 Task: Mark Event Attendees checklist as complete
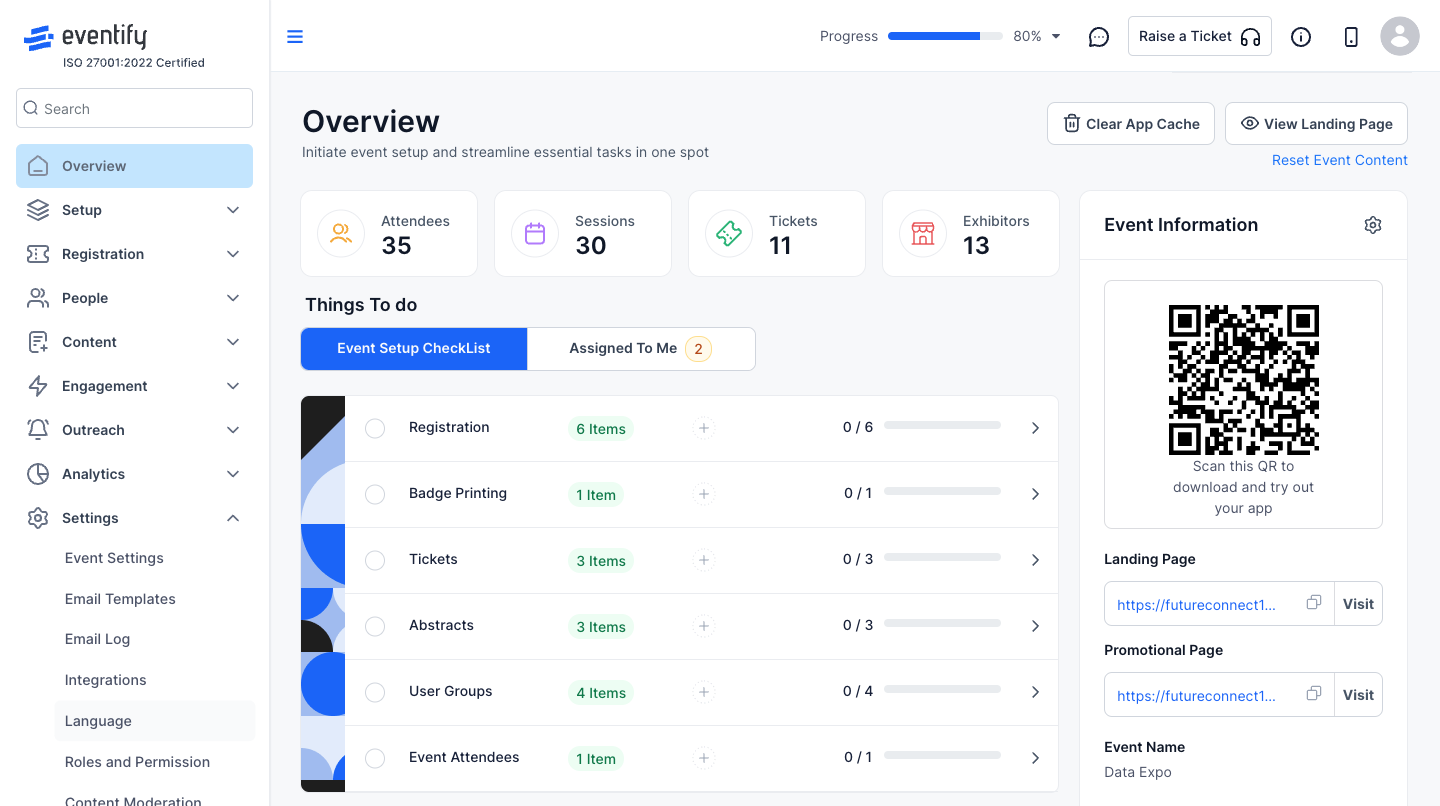pyautogui.click(x=375, y=758)
